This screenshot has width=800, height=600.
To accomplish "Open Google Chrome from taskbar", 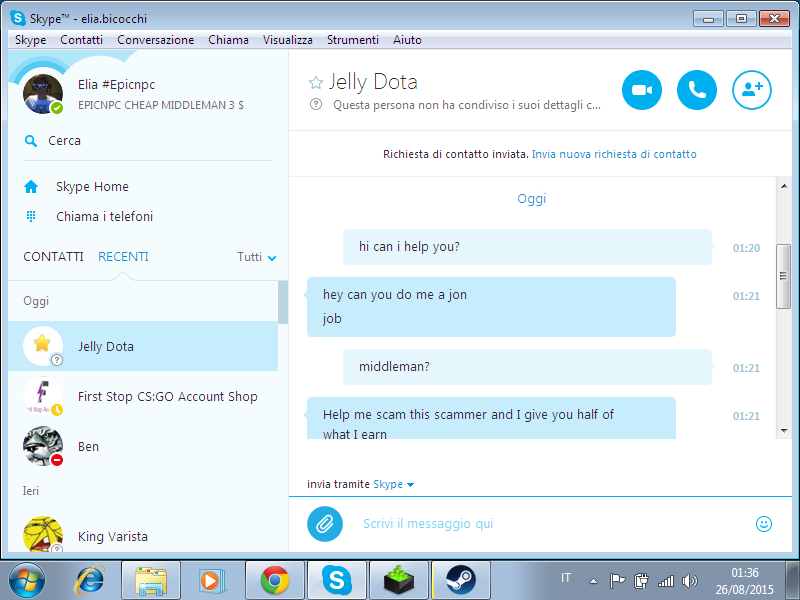I will [274, 580].
